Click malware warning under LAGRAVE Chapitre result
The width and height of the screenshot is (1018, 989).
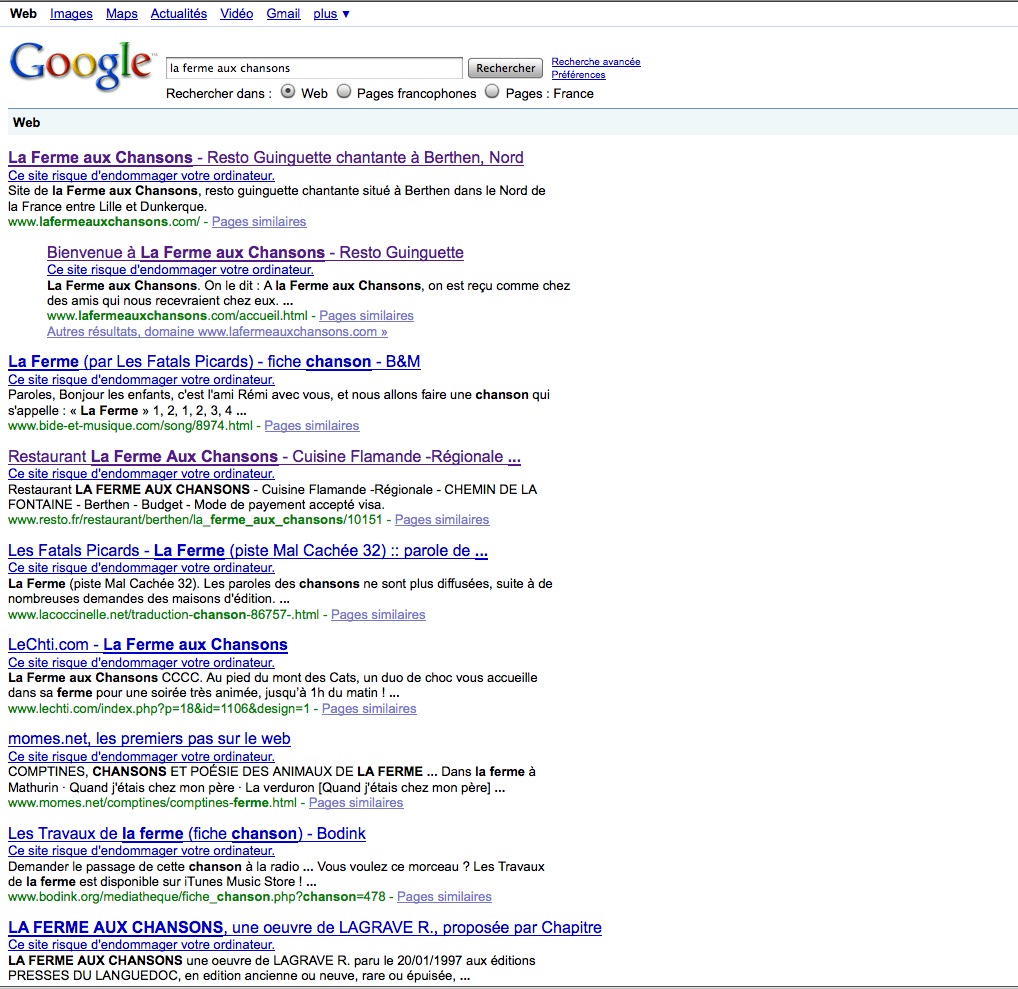(x=141, y=945)
